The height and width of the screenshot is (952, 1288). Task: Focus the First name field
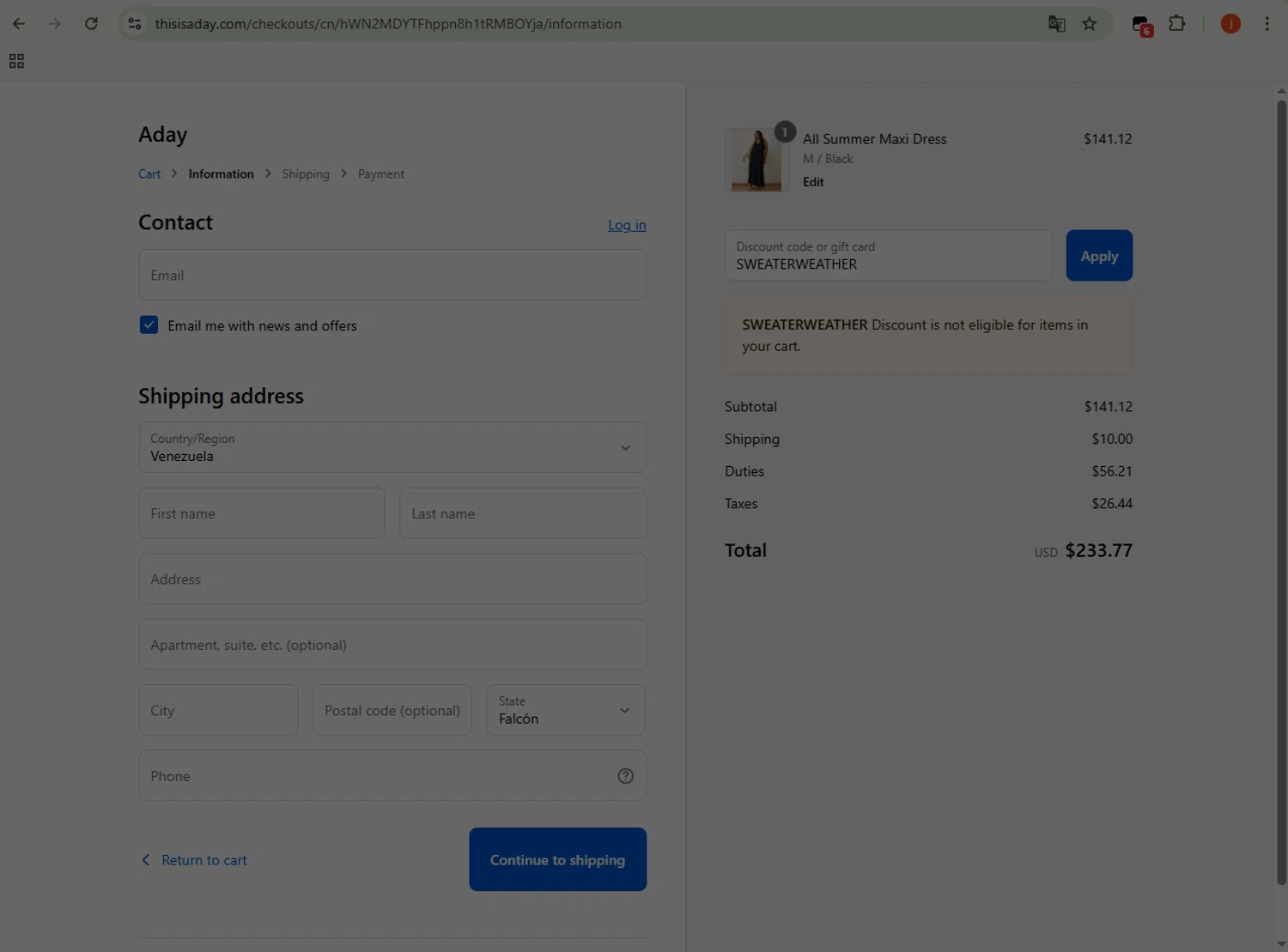click(x=262, y=513)
